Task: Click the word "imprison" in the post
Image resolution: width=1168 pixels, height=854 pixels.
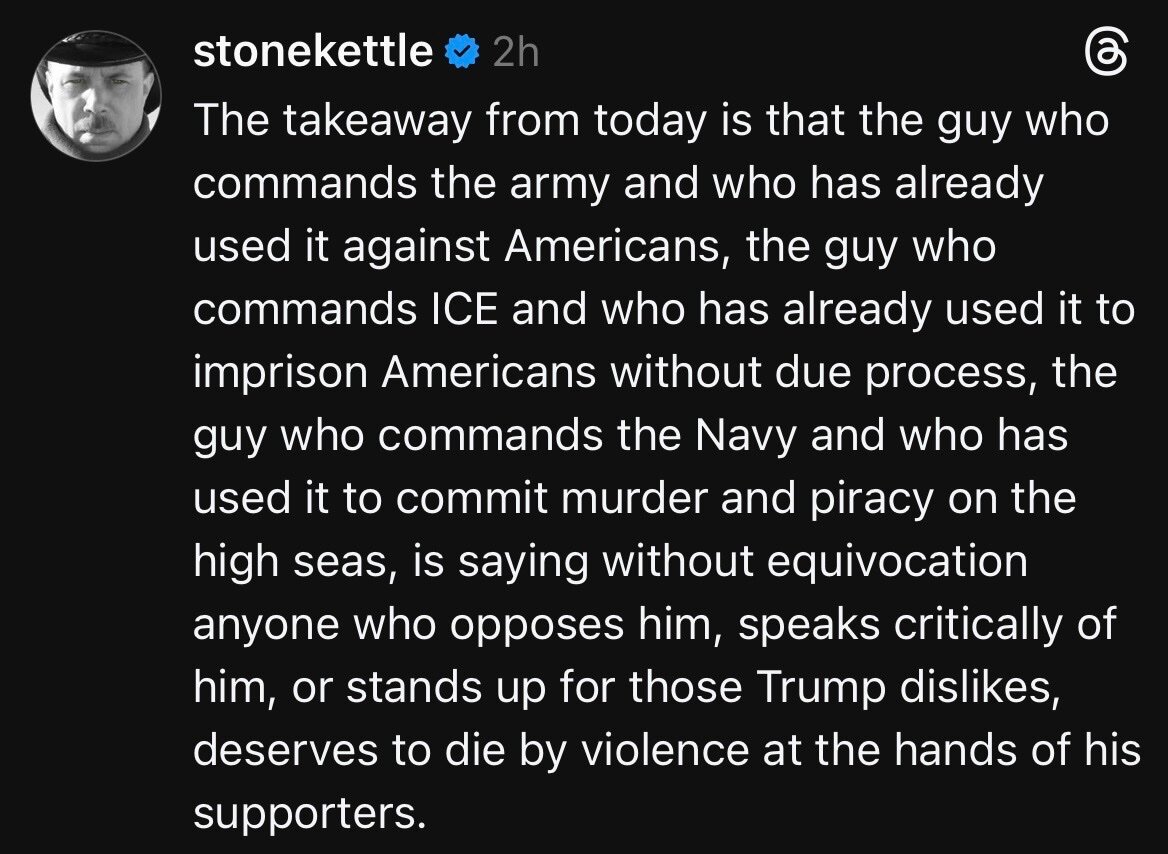Action: coord(279,373)
